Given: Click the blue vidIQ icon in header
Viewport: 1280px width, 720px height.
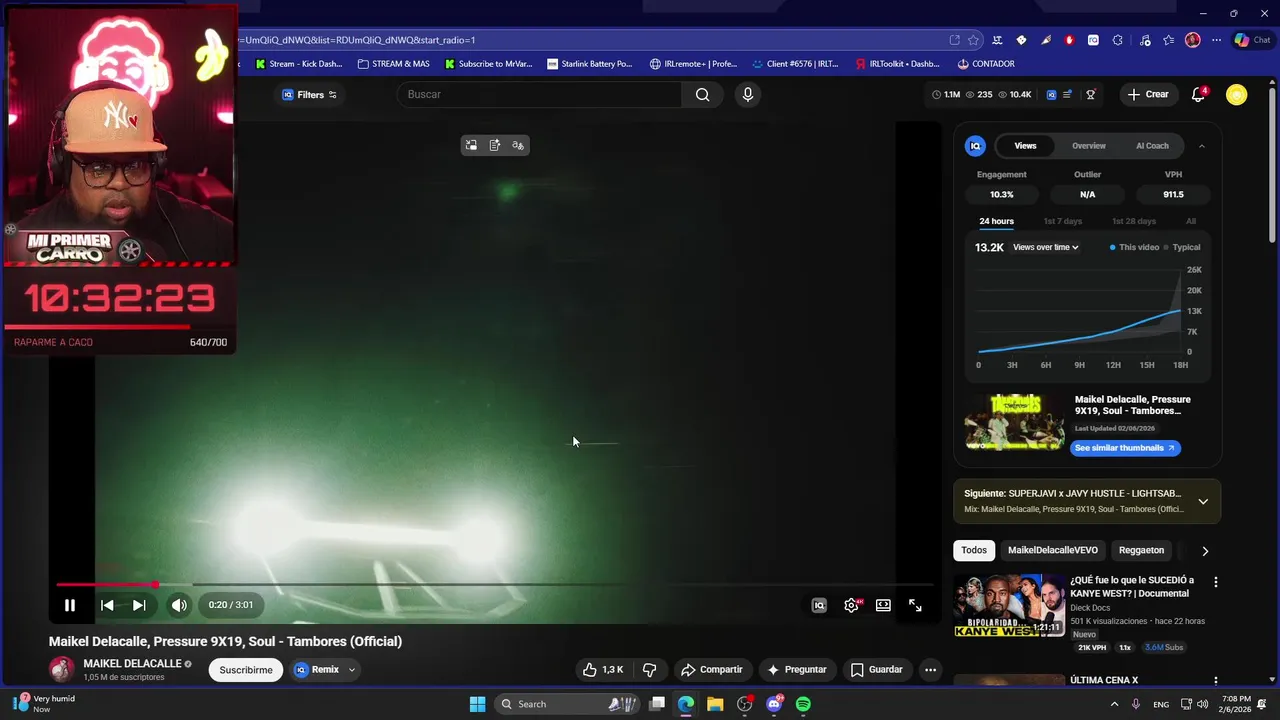Looking at the screenshot, I should [x=1051, y=95].
